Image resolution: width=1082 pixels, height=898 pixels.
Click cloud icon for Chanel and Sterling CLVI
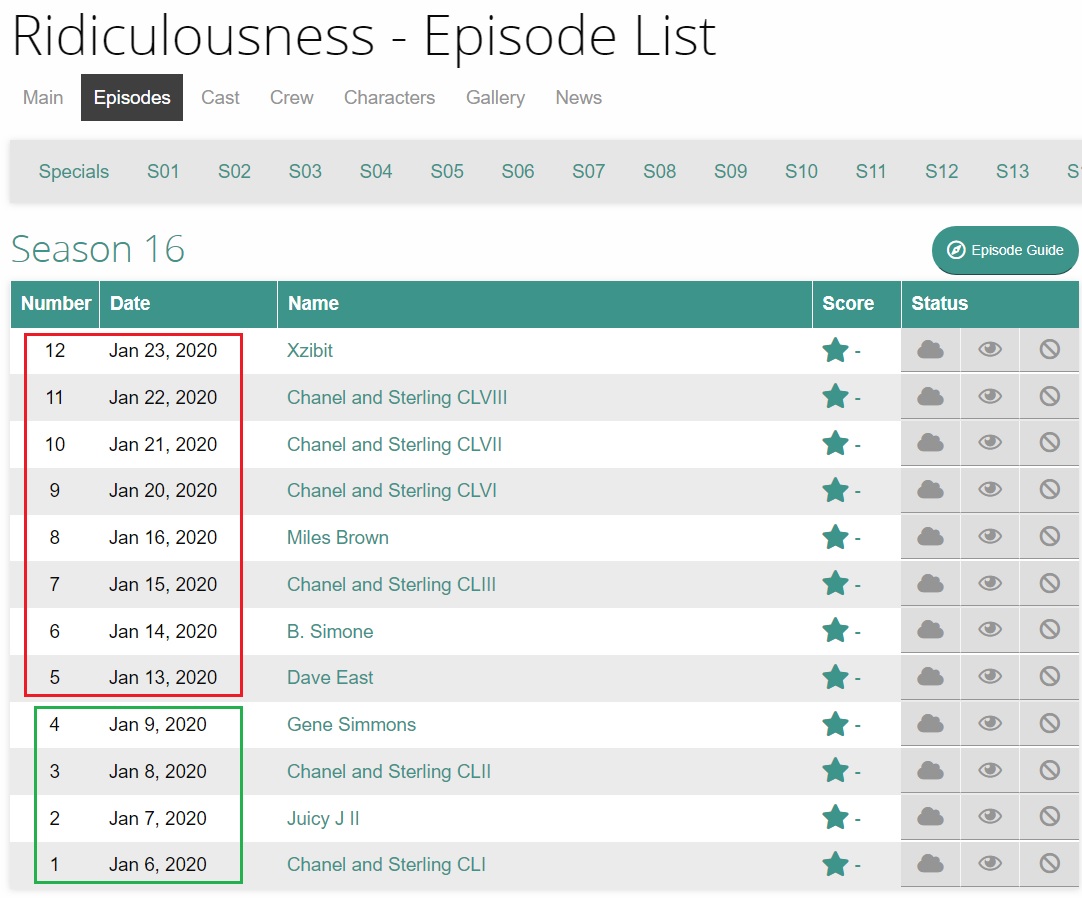click(929, 490)
